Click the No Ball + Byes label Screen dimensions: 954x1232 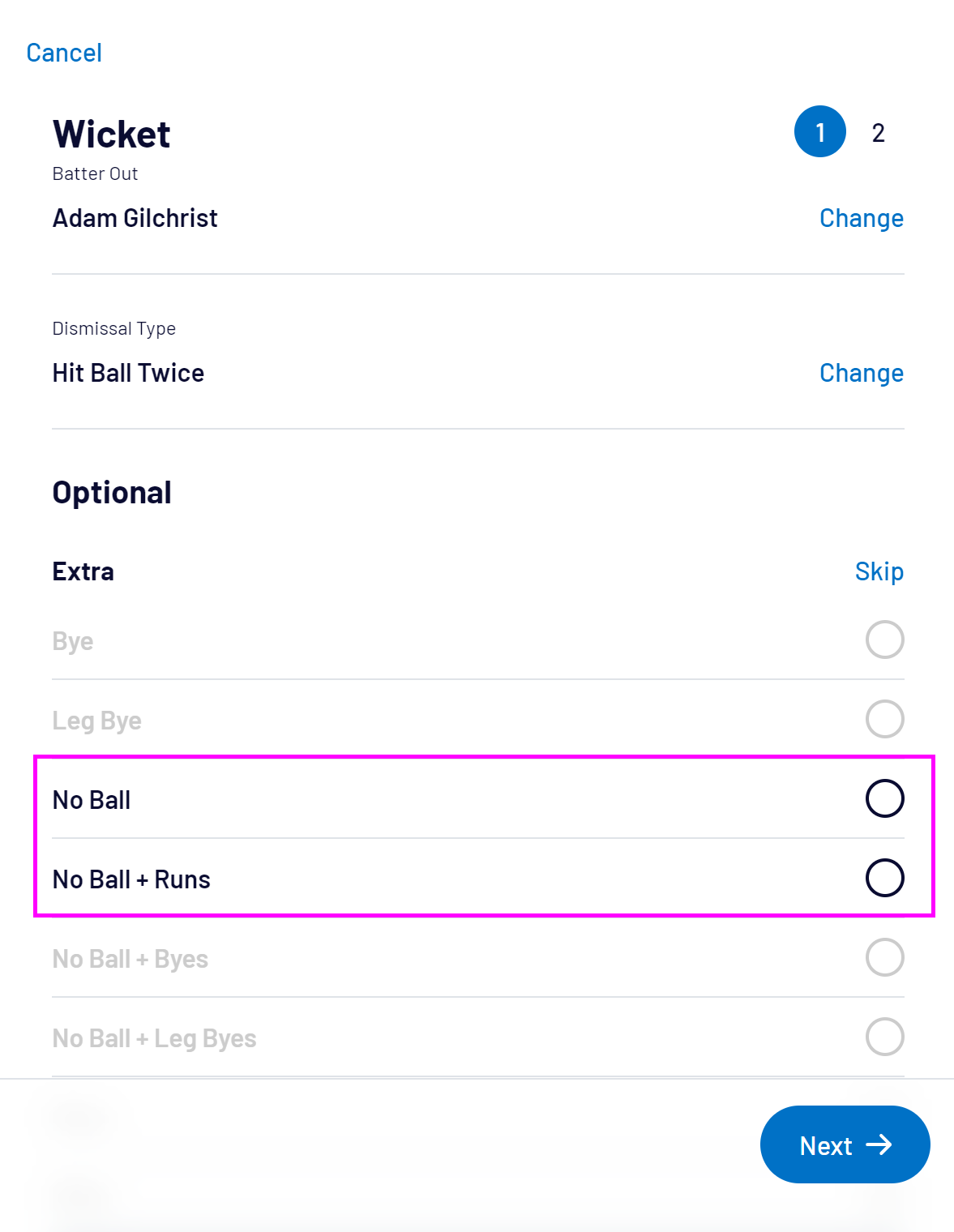130,959
